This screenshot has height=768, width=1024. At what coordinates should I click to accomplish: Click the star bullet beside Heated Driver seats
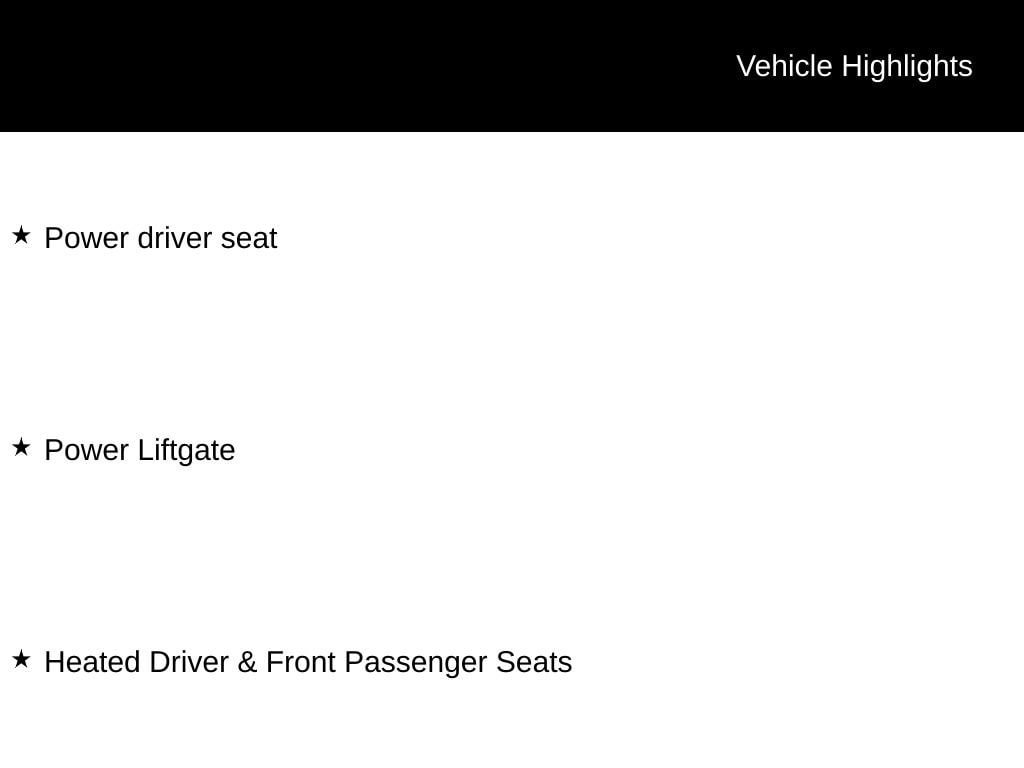pos(21,660)
